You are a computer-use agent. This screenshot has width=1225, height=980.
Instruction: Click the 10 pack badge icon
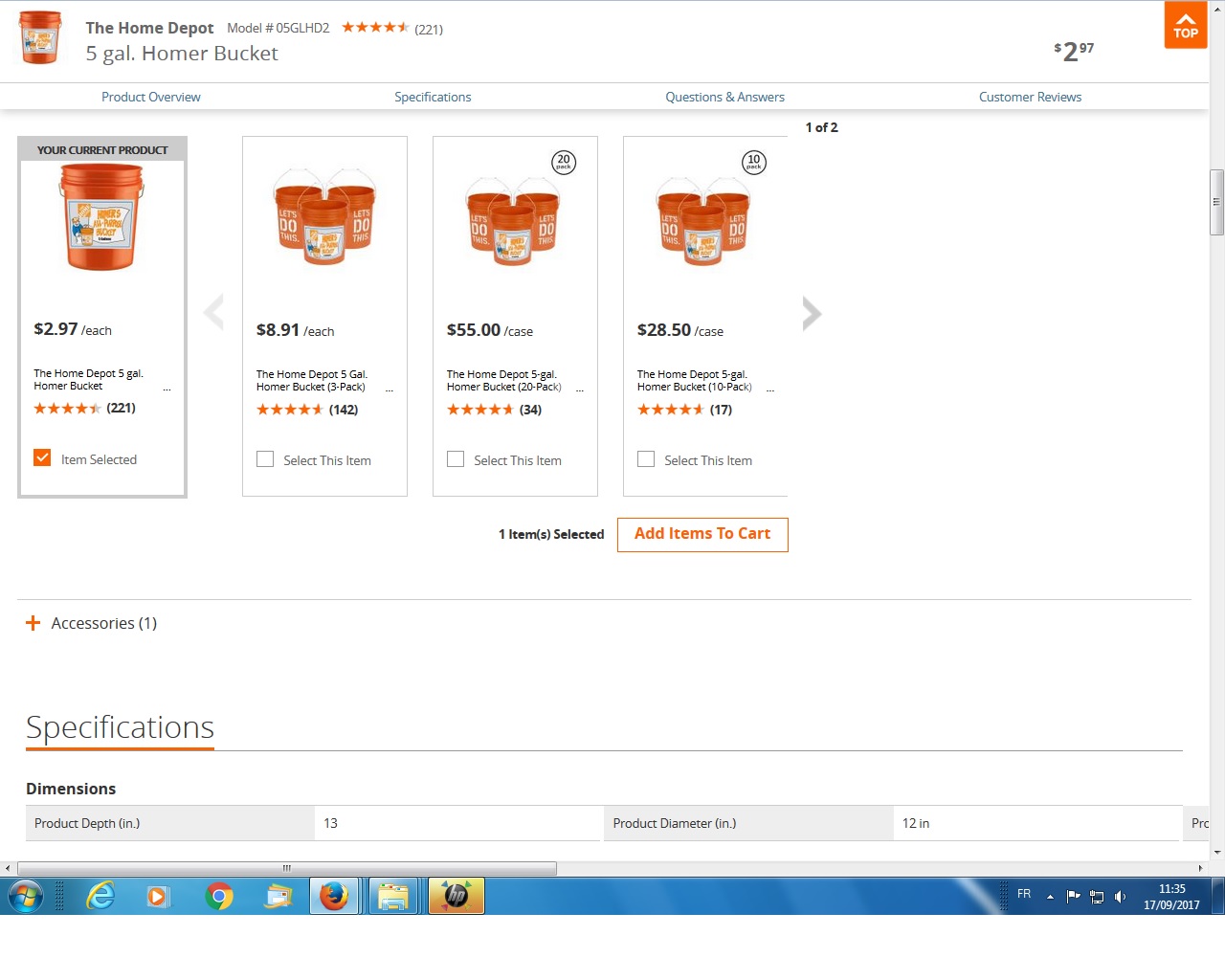pyautogui.click(x=754, y=163)
